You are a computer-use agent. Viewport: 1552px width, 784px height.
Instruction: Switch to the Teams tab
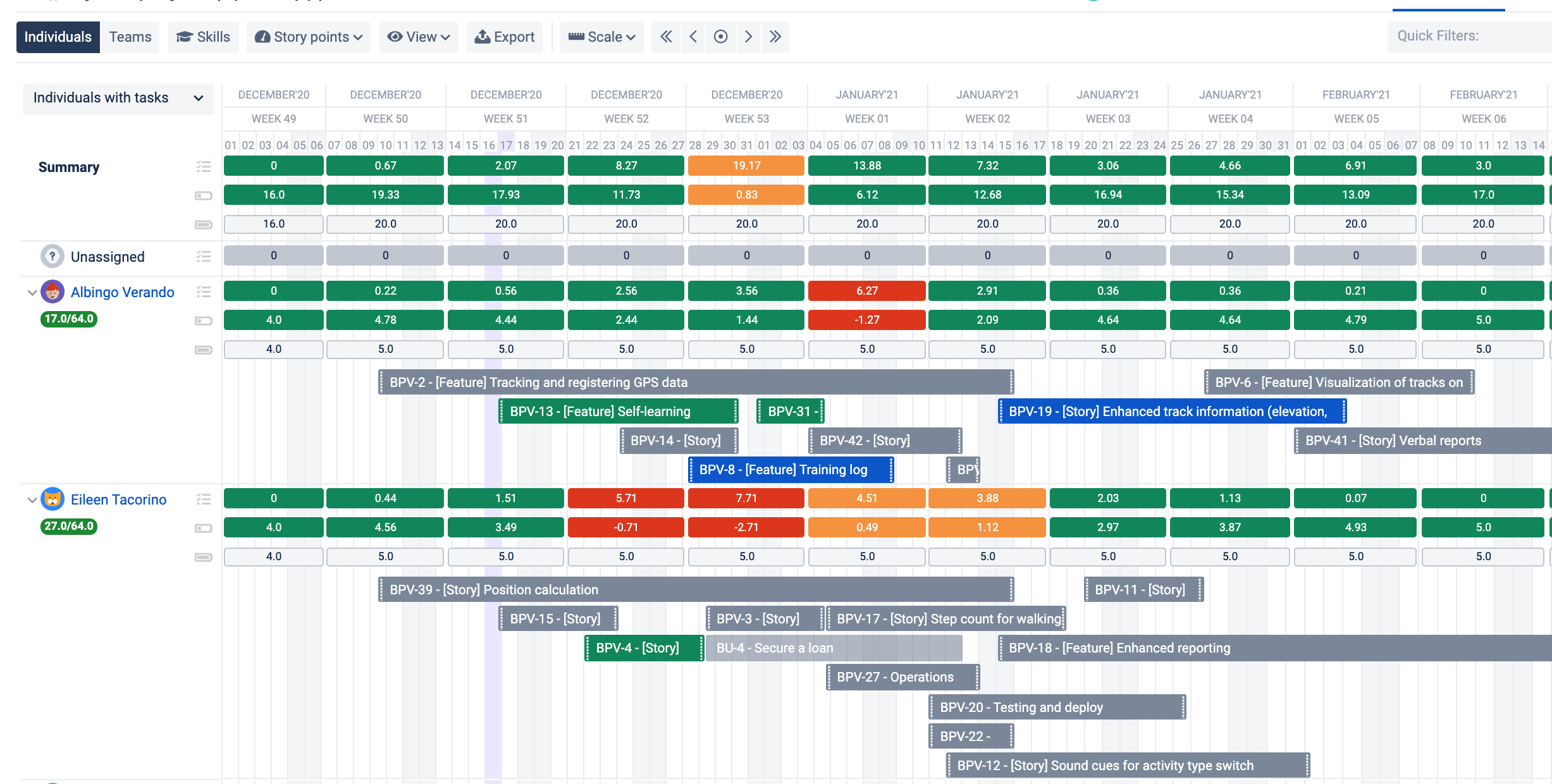tap(131, 36)
